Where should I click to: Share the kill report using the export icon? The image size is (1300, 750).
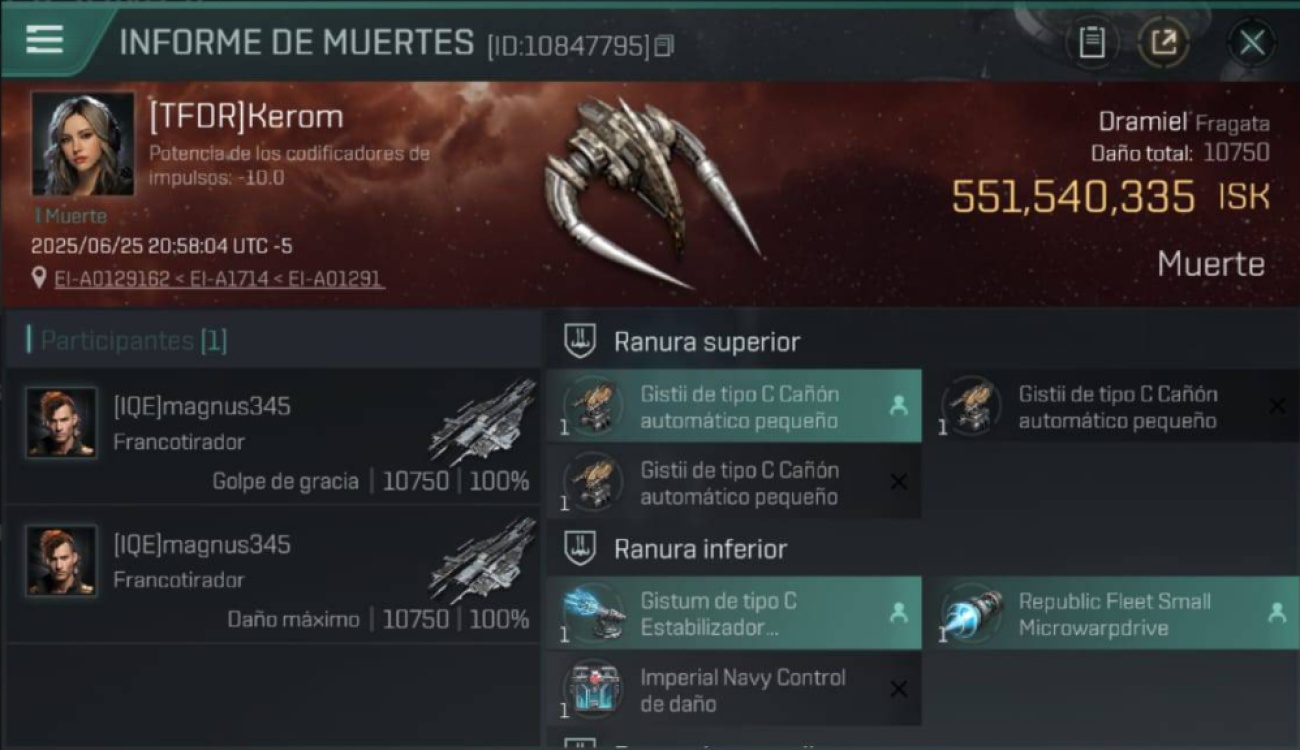(1163, 43)
